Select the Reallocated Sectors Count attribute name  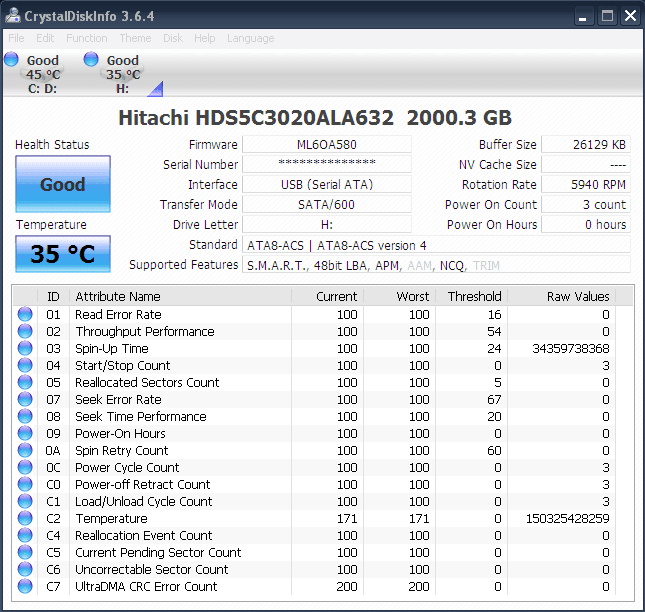coord(147,382)
